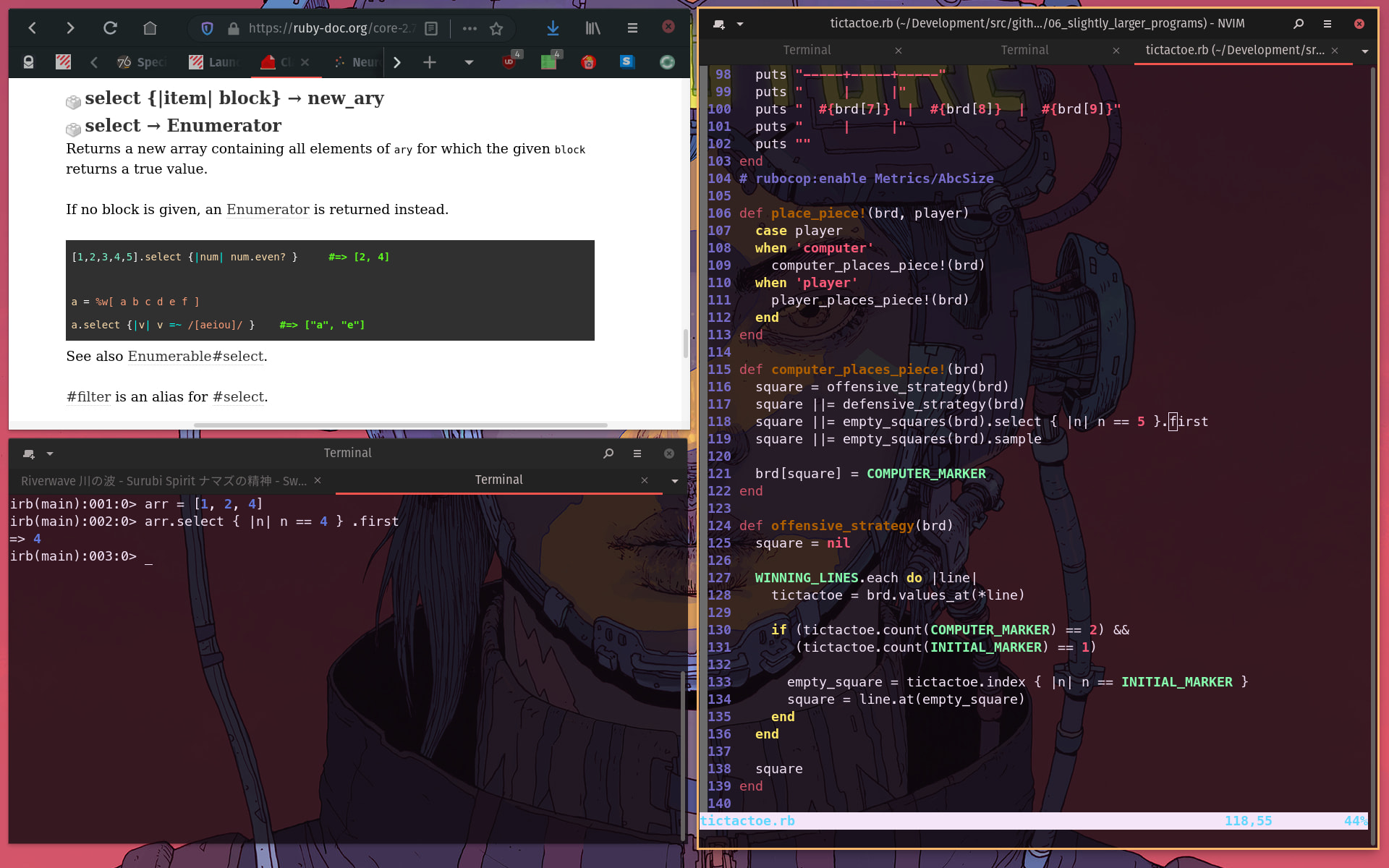The height and width of the screenshot is (868, 1389).
Task: Expand the list-all-tabs dropdown in Firefox
Action: click(469, 62)
